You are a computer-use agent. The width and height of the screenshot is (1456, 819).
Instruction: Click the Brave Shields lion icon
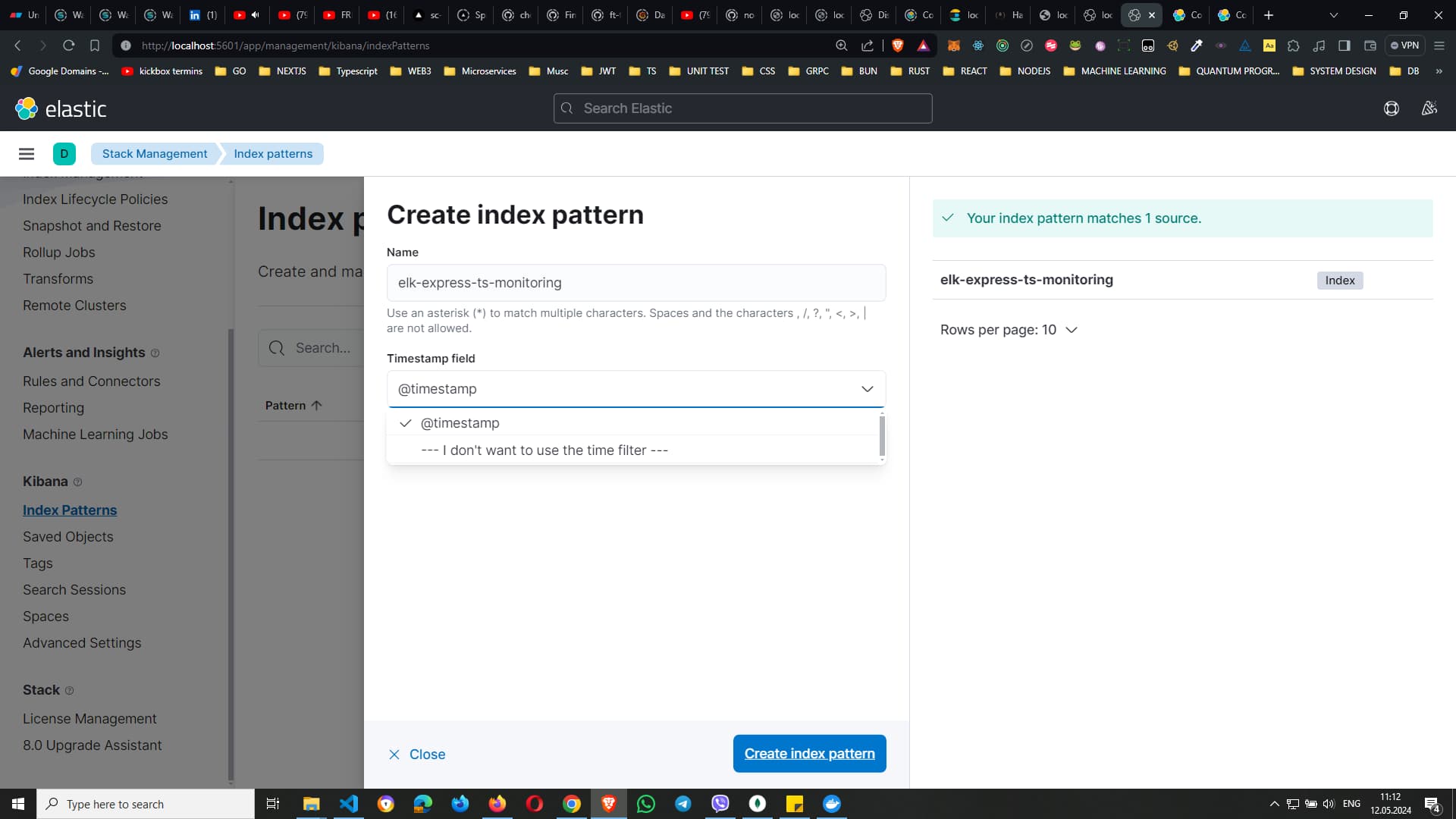pyautogui.click(x=898, y=45)
